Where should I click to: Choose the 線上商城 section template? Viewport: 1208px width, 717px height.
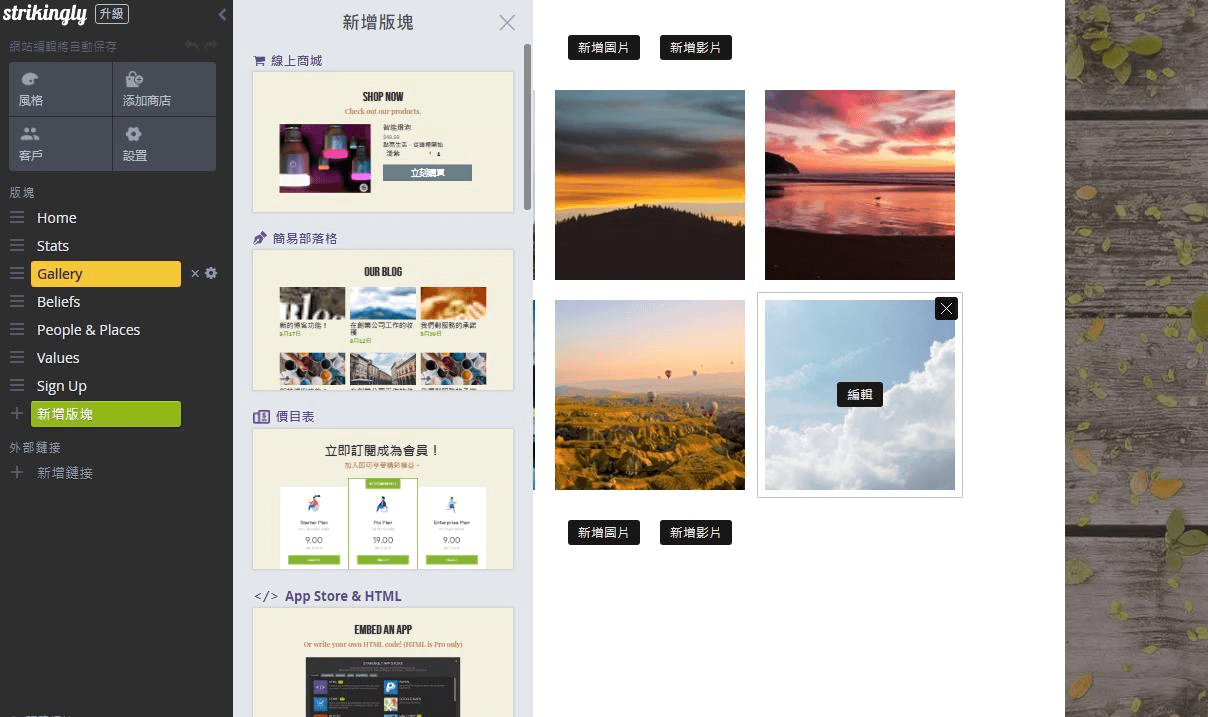tap(383, 141)
